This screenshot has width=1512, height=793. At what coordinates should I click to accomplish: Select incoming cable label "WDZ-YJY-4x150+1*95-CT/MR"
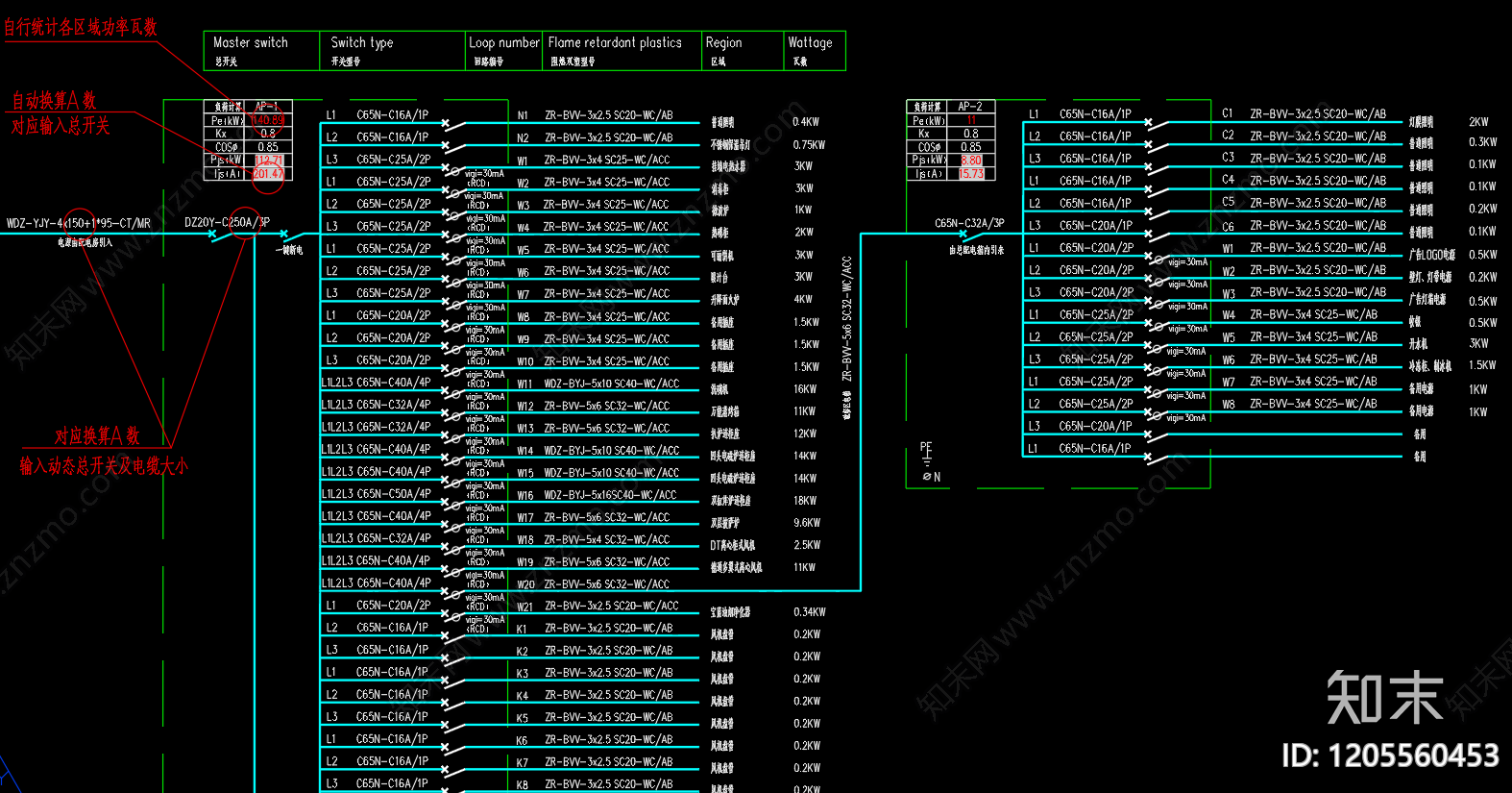coord(79,223)
